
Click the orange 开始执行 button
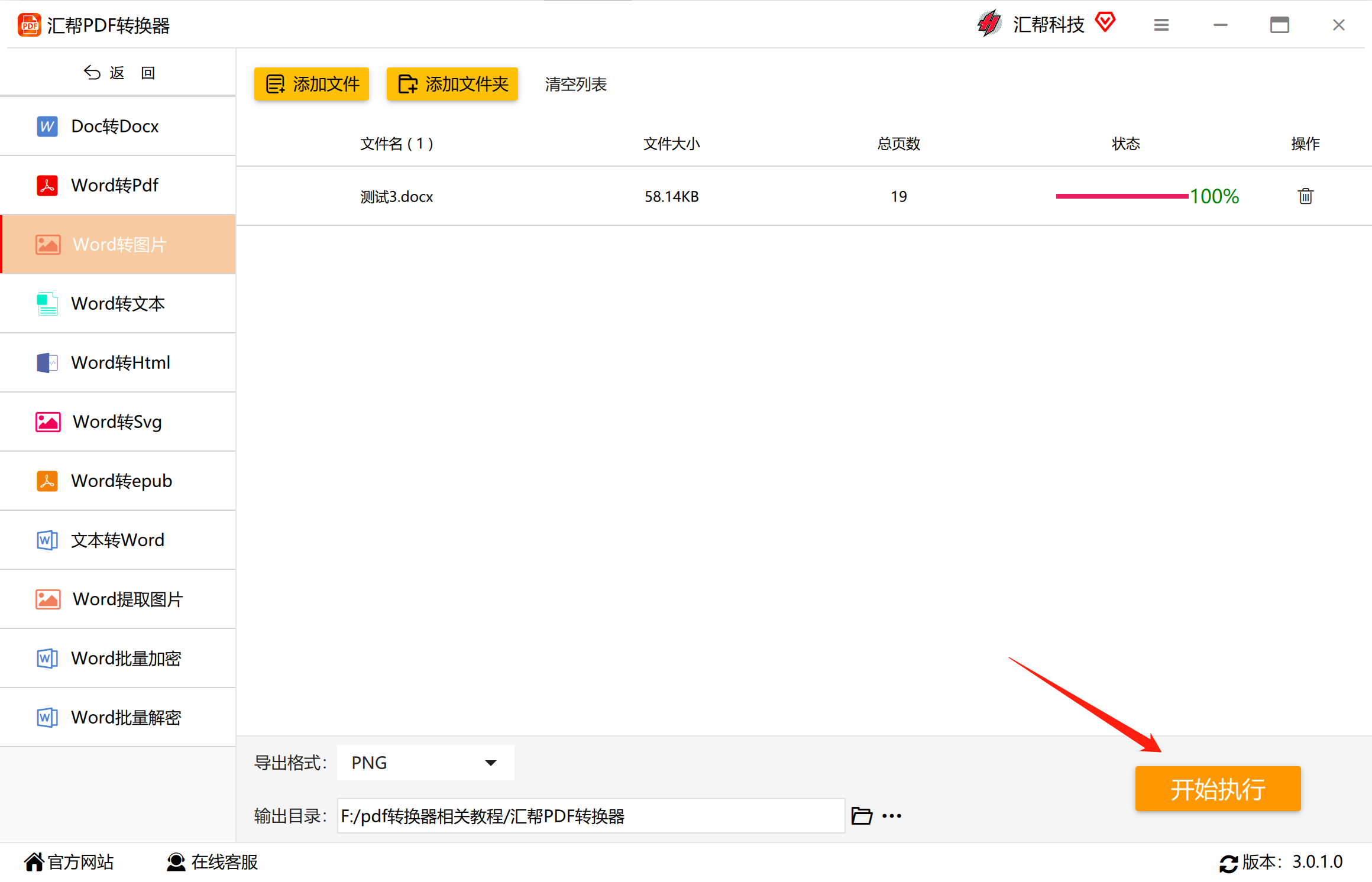[1218, 789]
